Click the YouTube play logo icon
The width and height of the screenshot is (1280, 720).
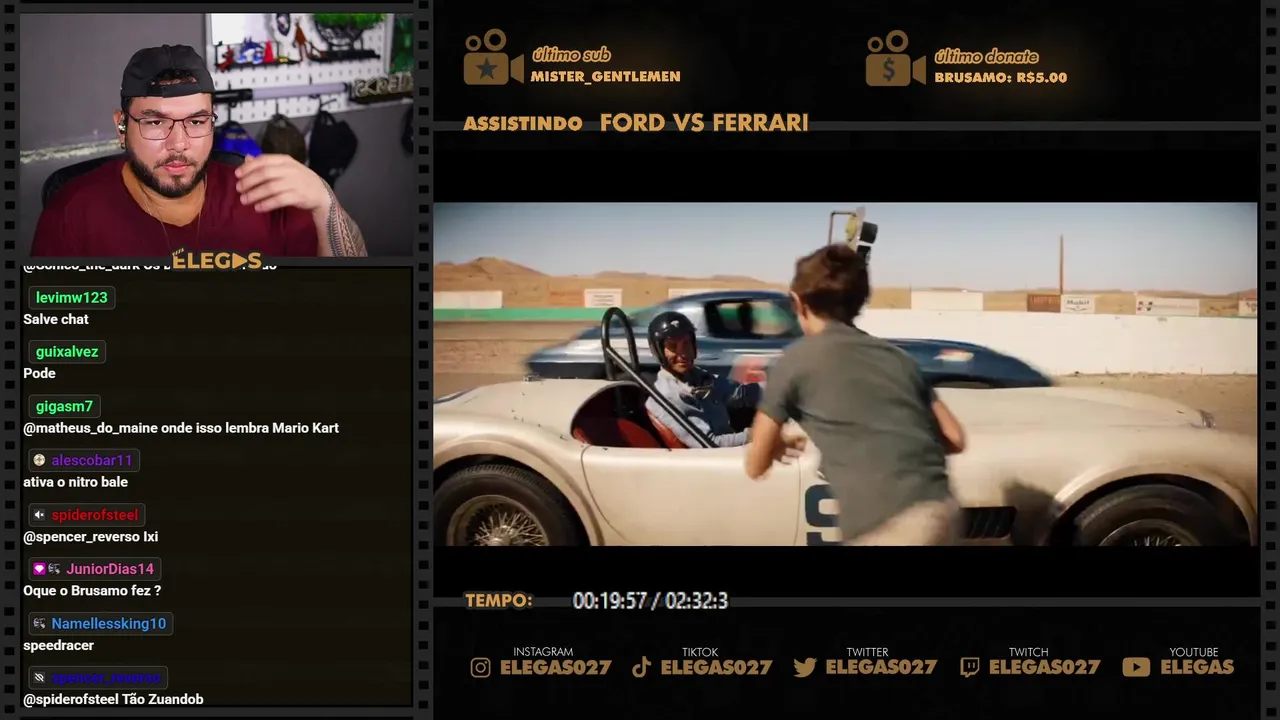[1136, 667]
